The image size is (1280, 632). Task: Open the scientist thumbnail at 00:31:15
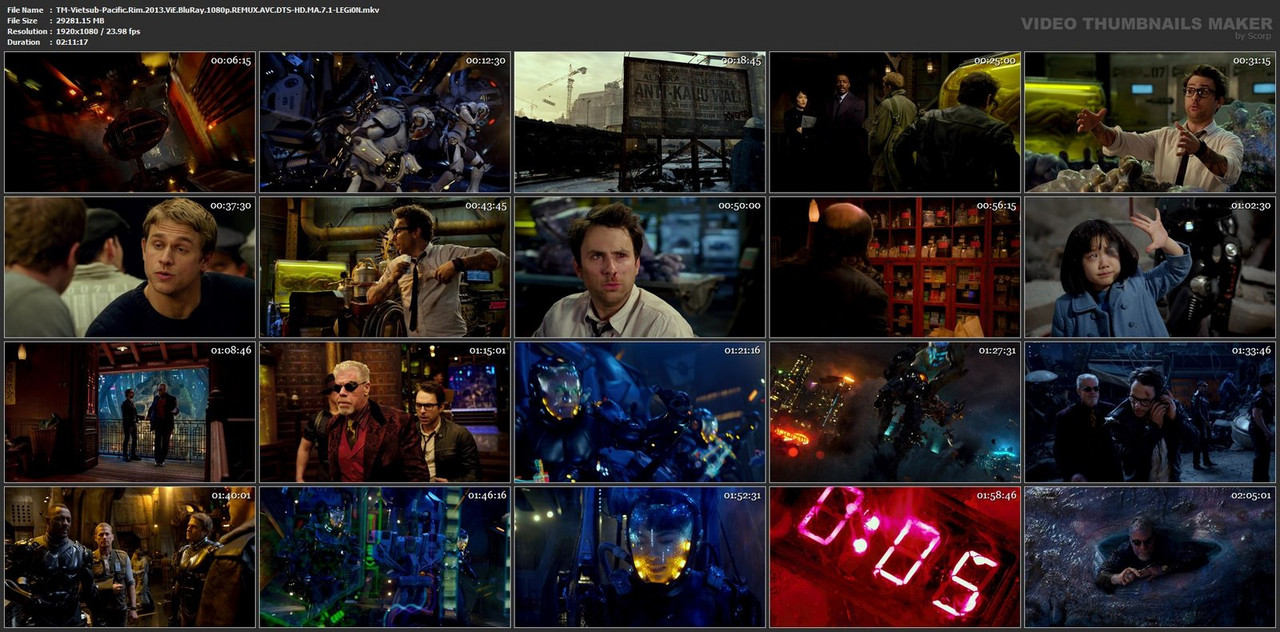[x=1150, y=122]
